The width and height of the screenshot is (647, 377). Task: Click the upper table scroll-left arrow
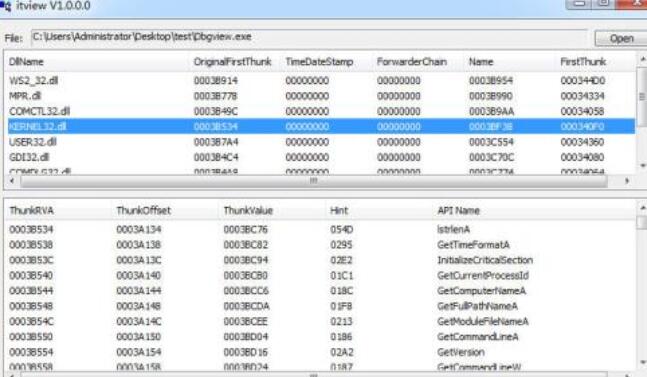pyautogui.click(x=12, y=181)
